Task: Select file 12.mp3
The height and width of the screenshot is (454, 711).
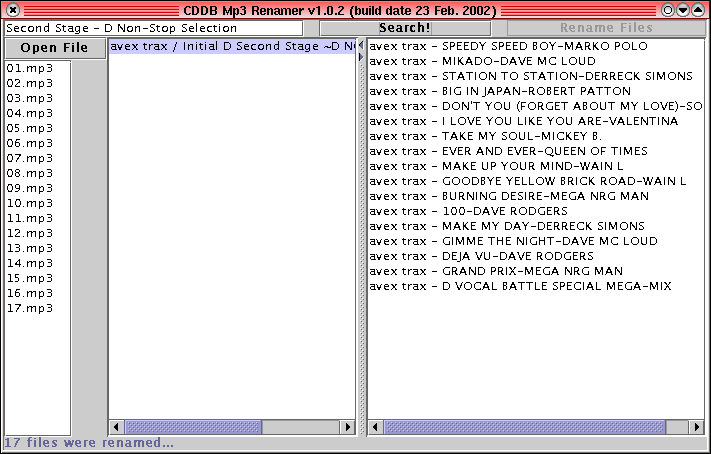Action: 37,233
